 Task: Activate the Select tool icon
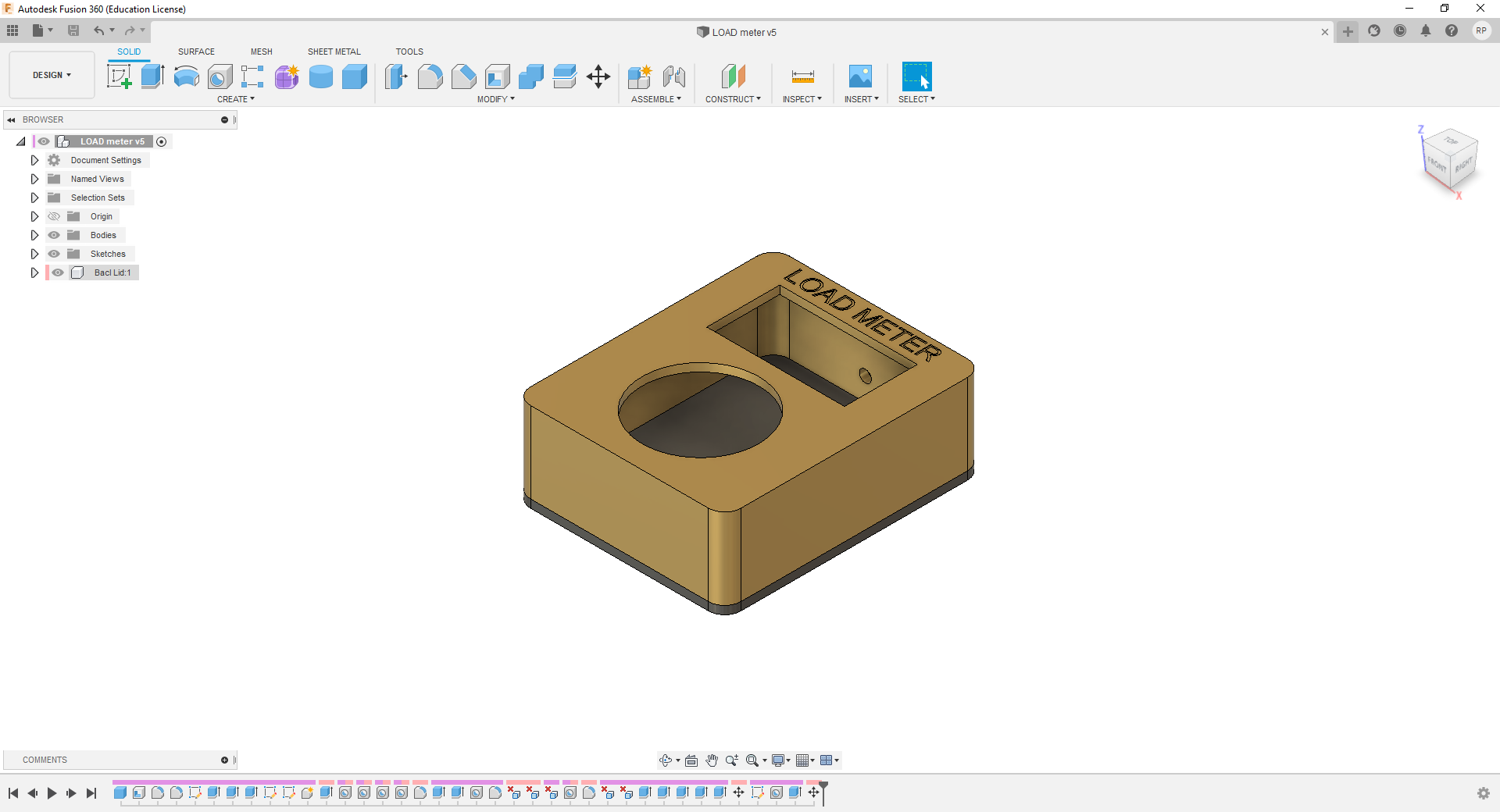pyautogui.click(x=916, y=77)
